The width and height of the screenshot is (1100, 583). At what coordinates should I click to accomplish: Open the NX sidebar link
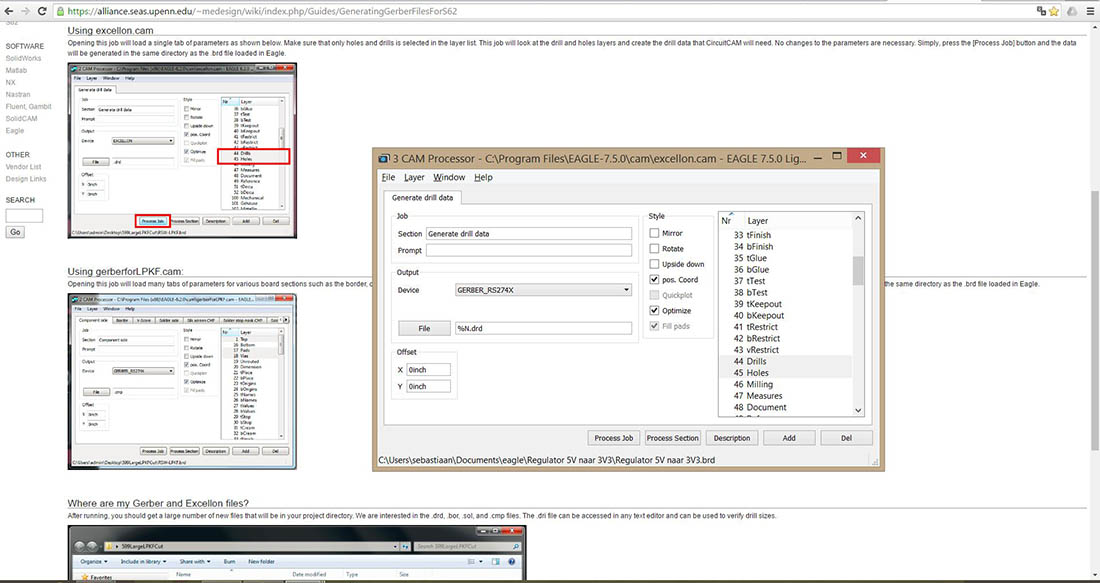pyautogui.click(x=11, y=82)
